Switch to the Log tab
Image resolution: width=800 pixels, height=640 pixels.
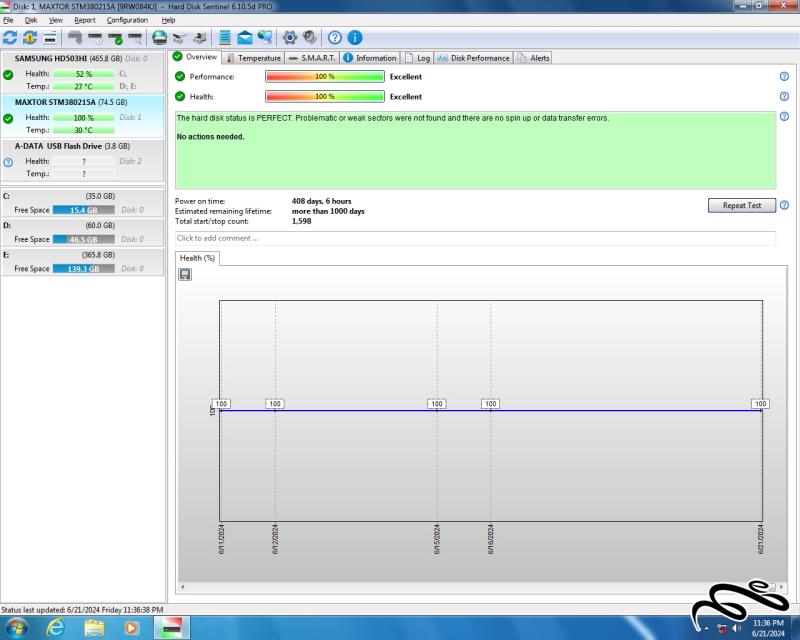417,58
